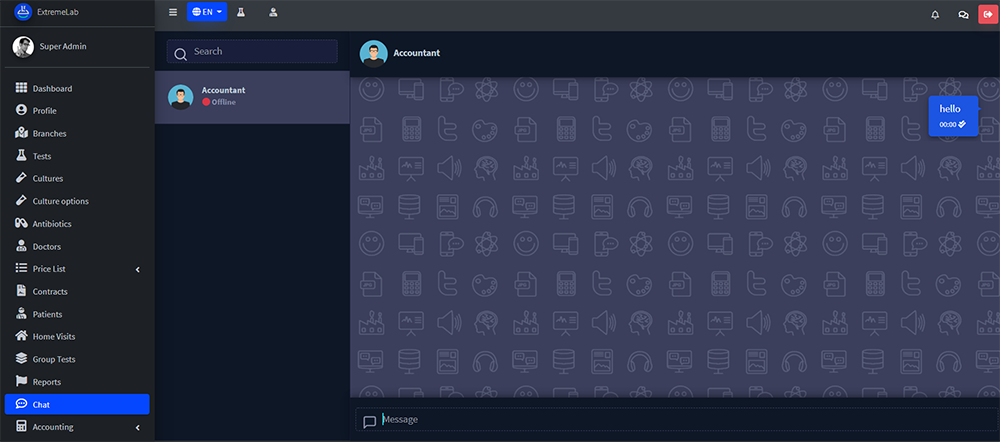Image resolution: width=1000 pixels, height=442 pixels.
Task: Open the chat messages icon in header
Action: click(963, 14)
